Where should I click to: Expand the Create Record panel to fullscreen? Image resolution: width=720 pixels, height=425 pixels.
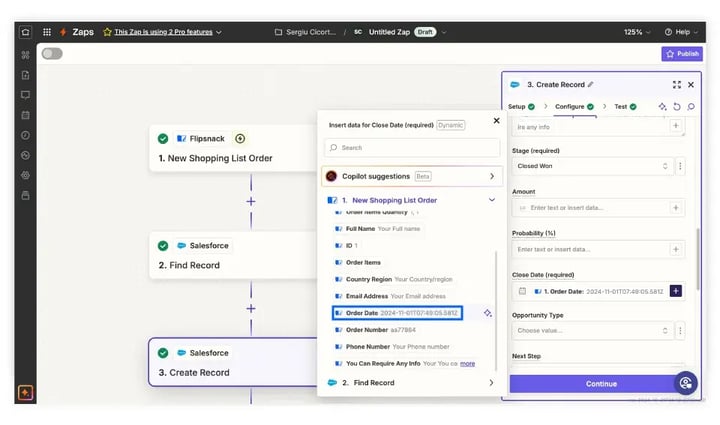pos(677,84)
